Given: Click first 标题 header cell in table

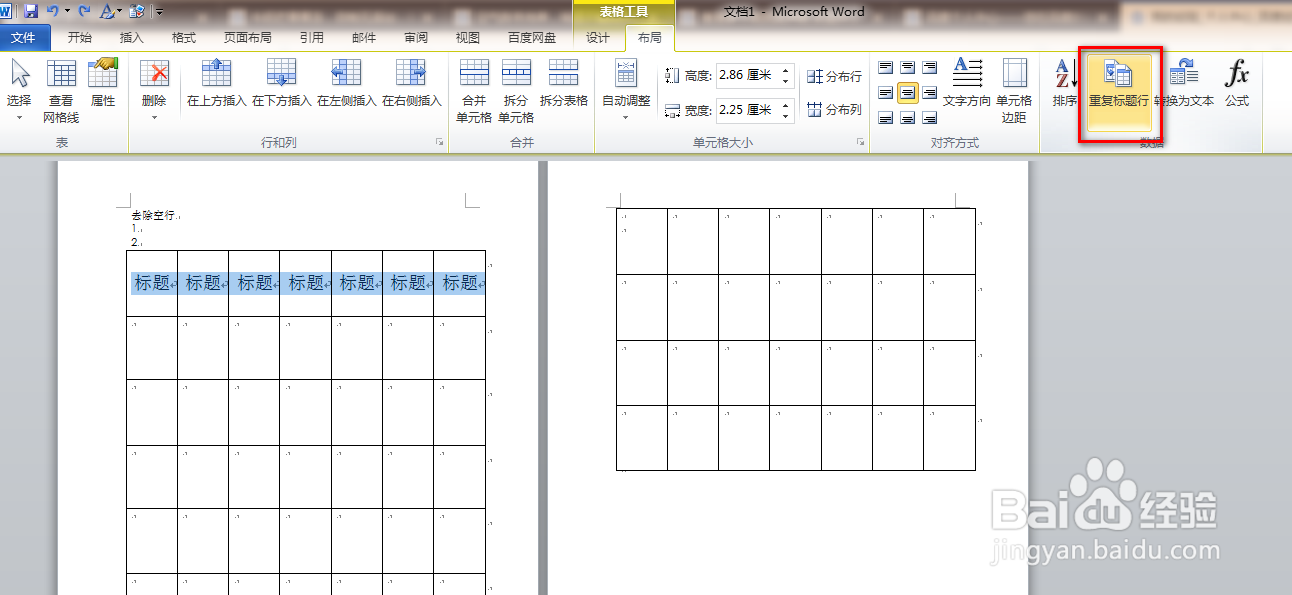Looking at the screenshot, I should click(152, 283).
